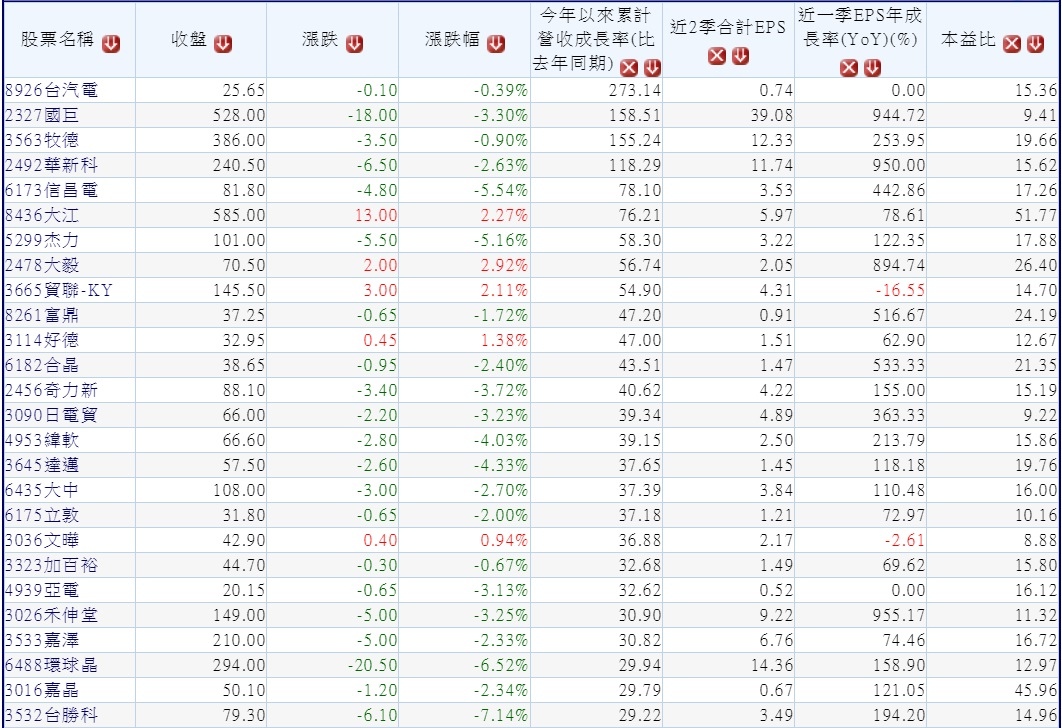The height and width of the screenshot is (728, 1062).
Task: Open stock 2456奇力新
Action: [51, 390]
